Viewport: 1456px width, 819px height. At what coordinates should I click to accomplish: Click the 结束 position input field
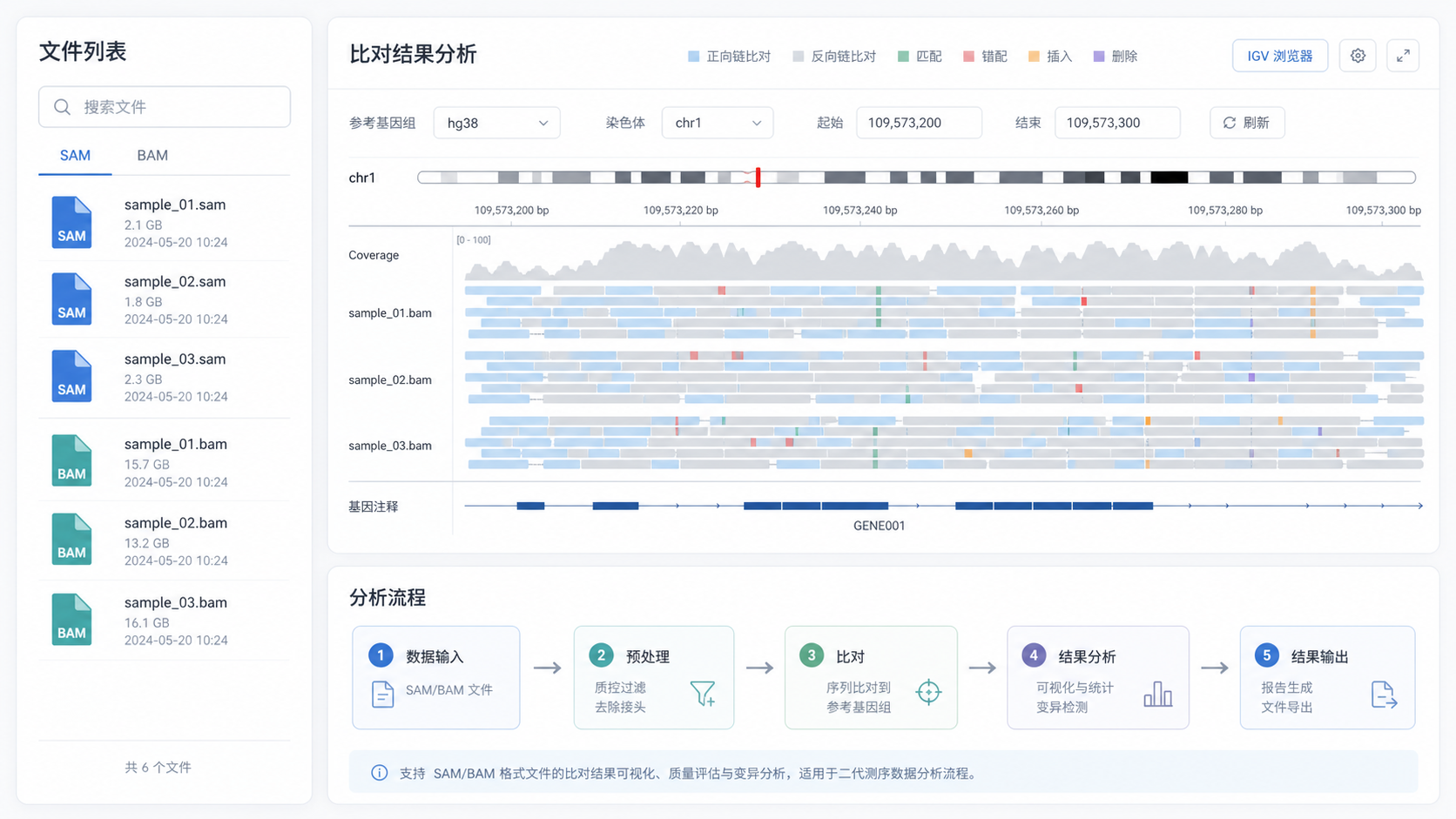point(1117,123)
